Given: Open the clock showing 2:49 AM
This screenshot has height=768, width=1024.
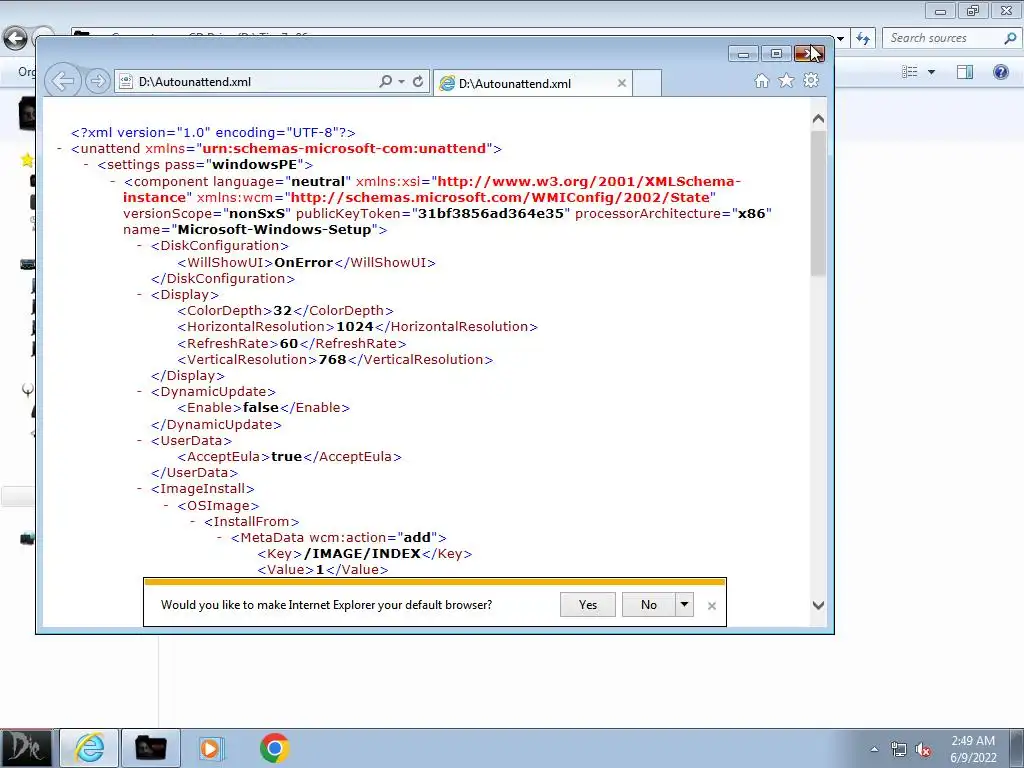Looking at the screenshot, I should [973, 749].
